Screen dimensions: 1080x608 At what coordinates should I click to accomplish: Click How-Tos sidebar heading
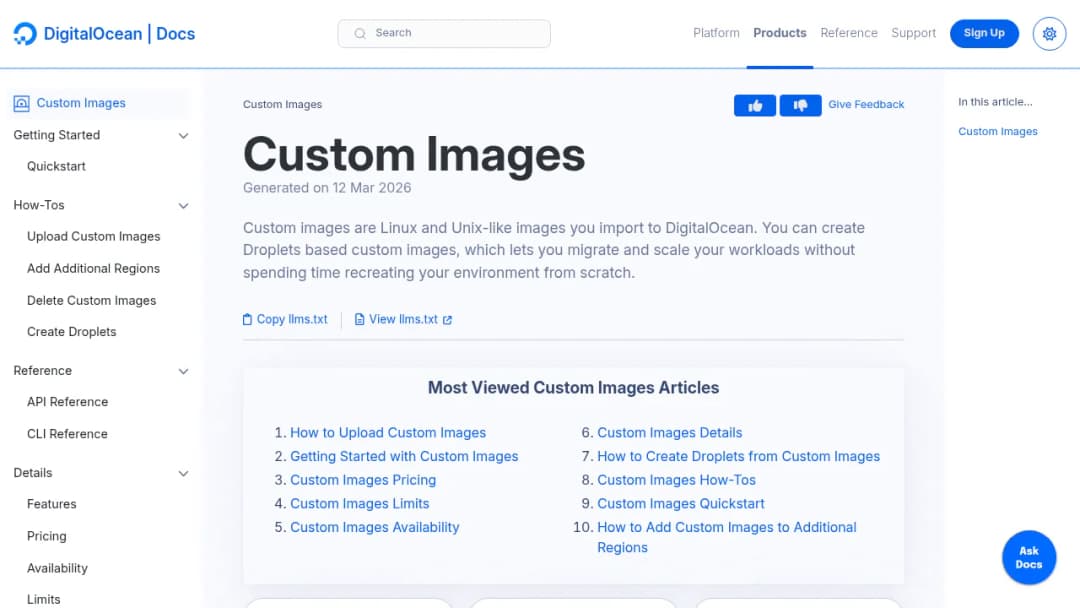tap(39, 205)
